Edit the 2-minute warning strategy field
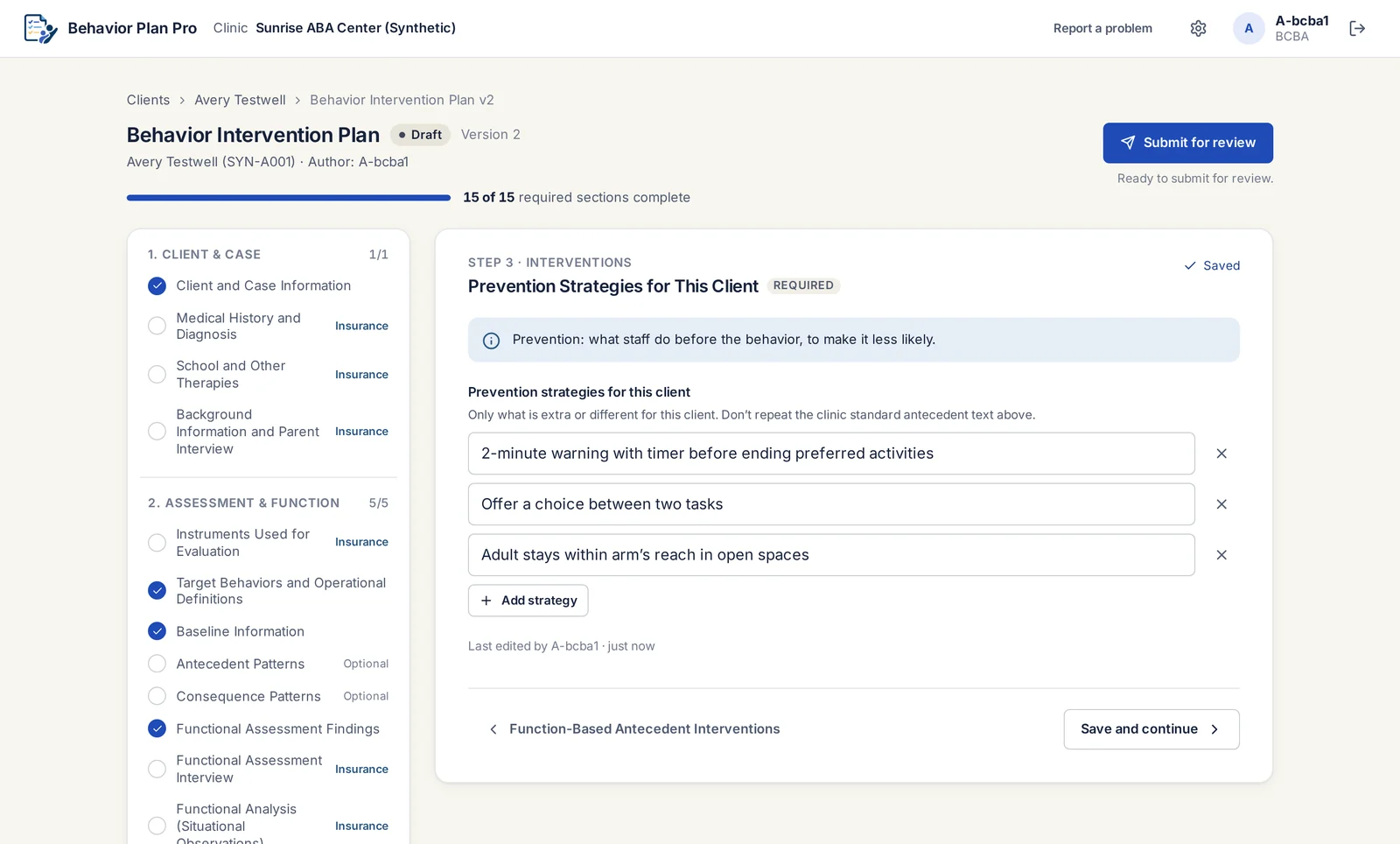 pyautogui.click(x=831, y=454)
